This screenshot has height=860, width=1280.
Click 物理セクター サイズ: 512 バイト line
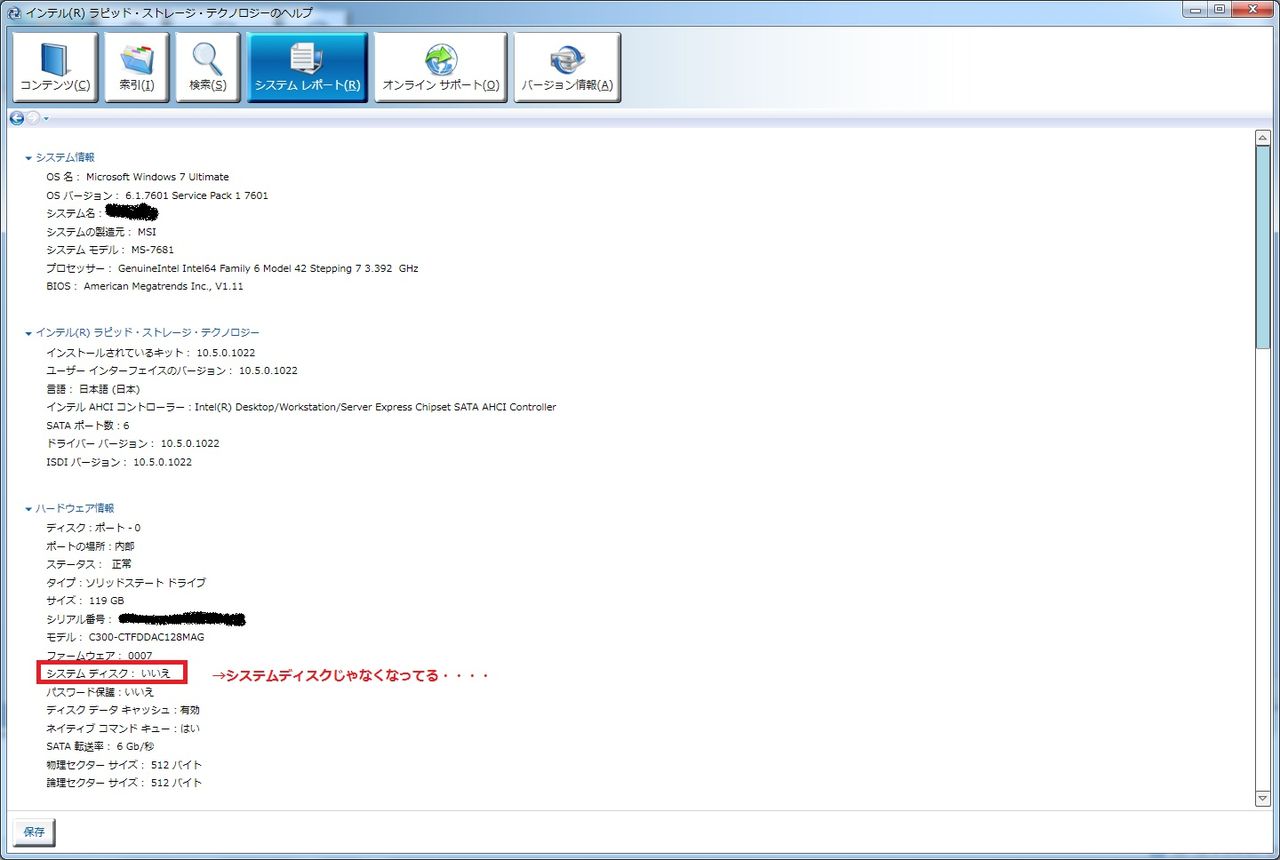(x=124, y=765)
